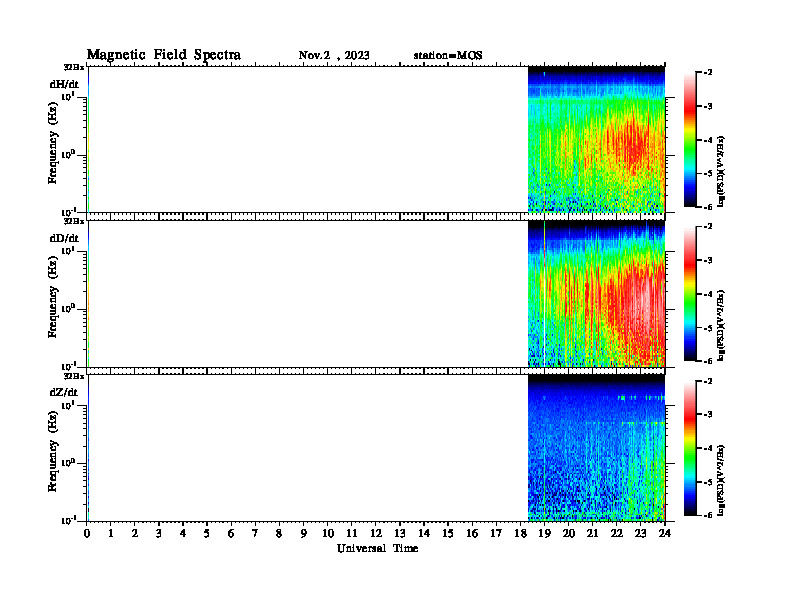Image resolution: width=792 pixels, height=612 pixels.
Task: Click the dZ/dt spectrogram data region
Action: (596, 448)
